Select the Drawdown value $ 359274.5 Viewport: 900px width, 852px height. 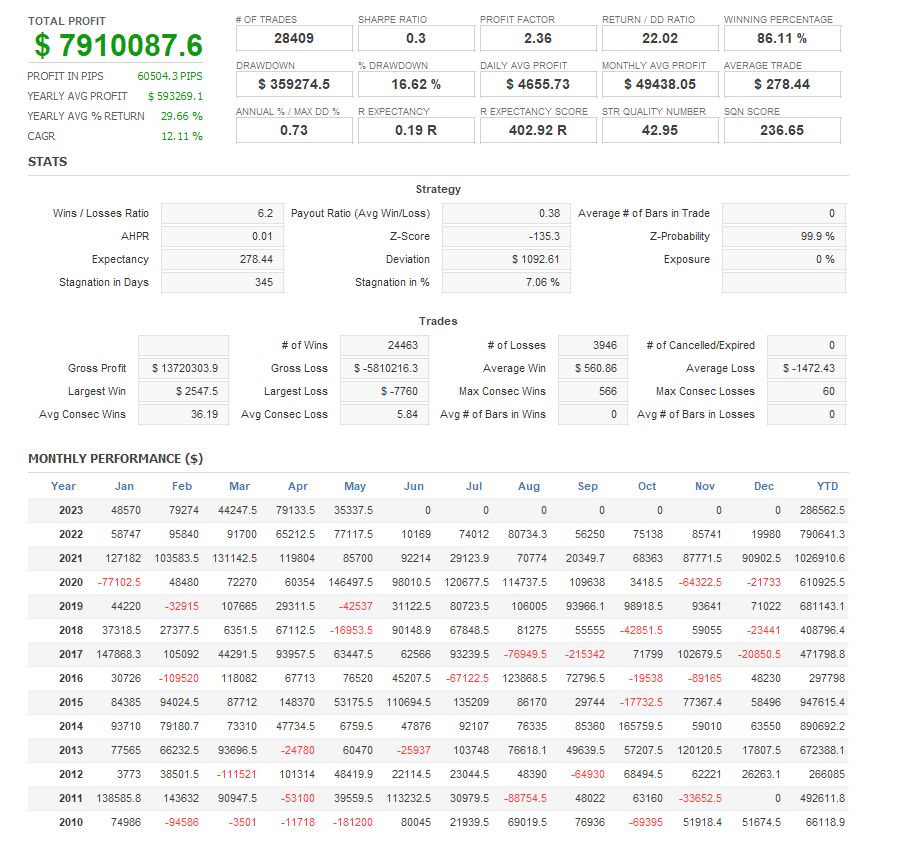(294, 84)
